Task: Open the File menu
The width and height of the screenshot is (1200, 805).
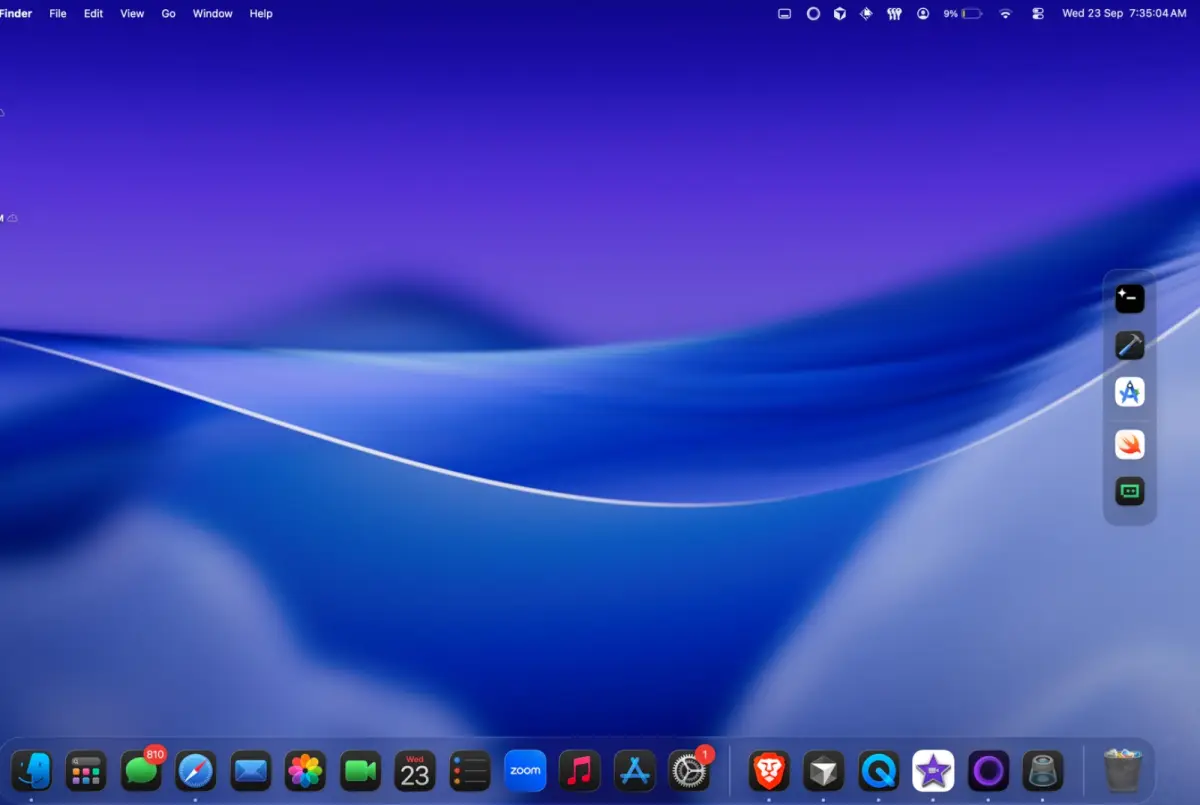Action: click(x=58, y=14)
